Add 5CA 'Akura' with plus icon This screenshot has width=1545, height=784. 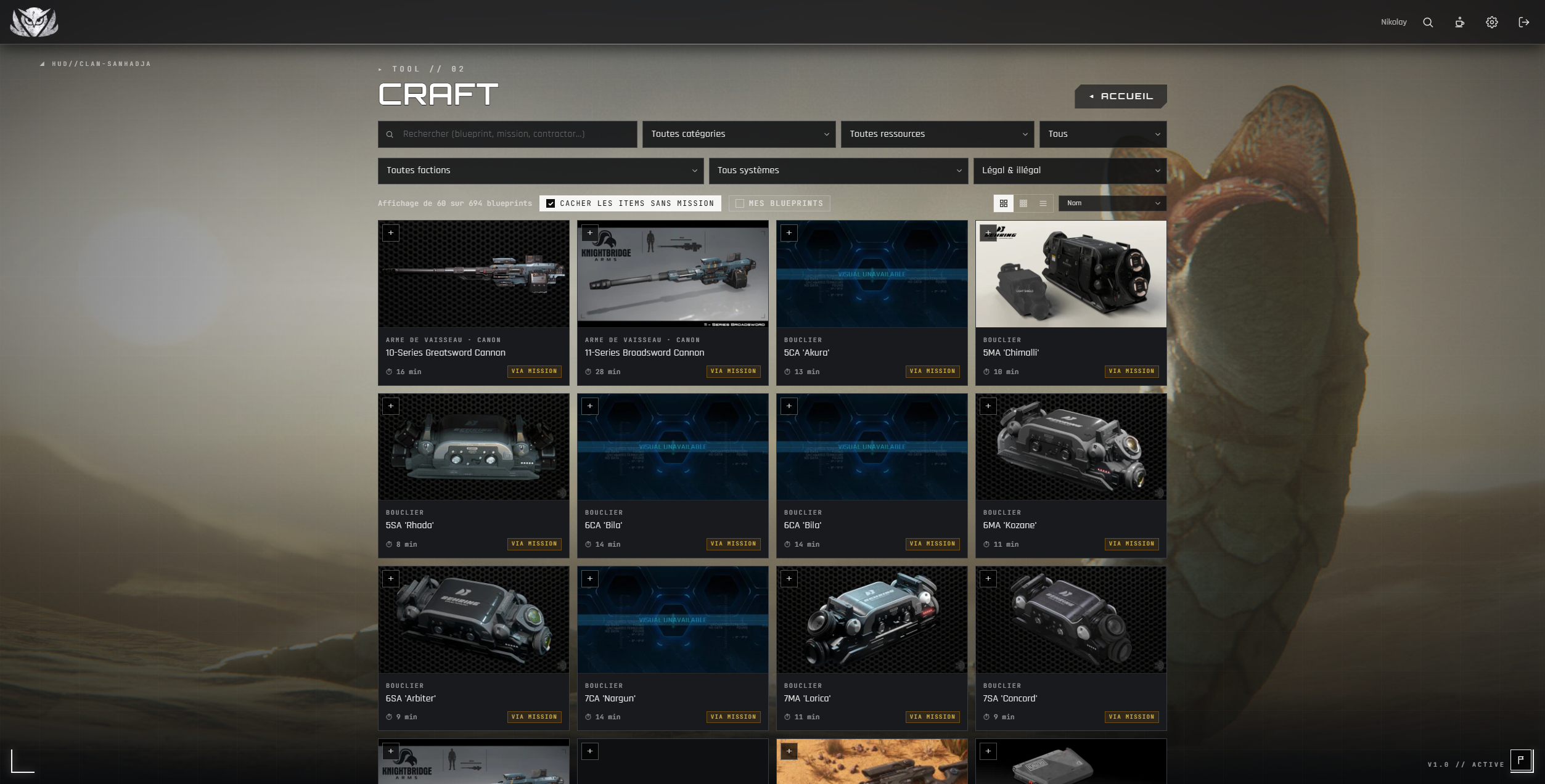click(x=789, y=233)
